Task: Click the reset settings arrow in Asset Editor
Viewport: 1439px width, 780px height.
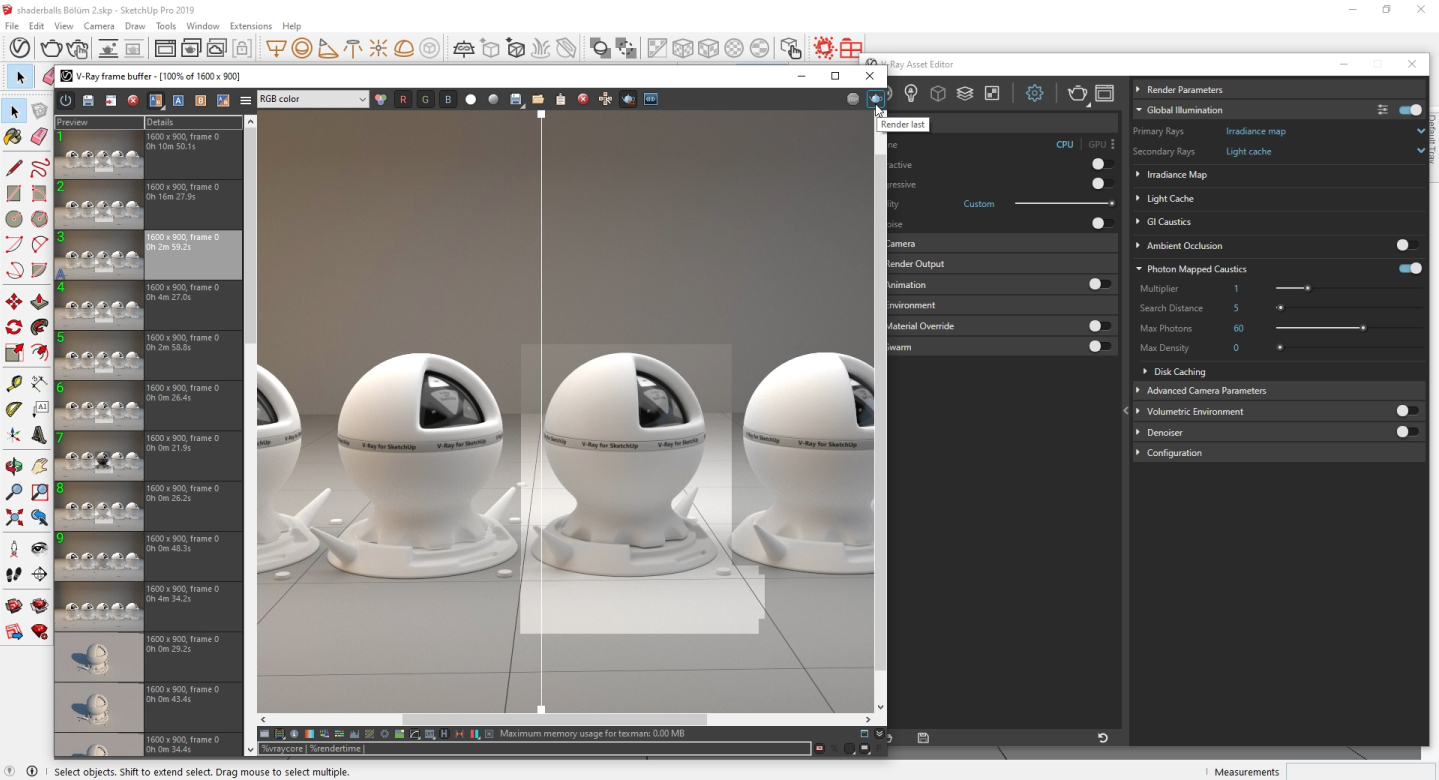Action: [1103, 738]
